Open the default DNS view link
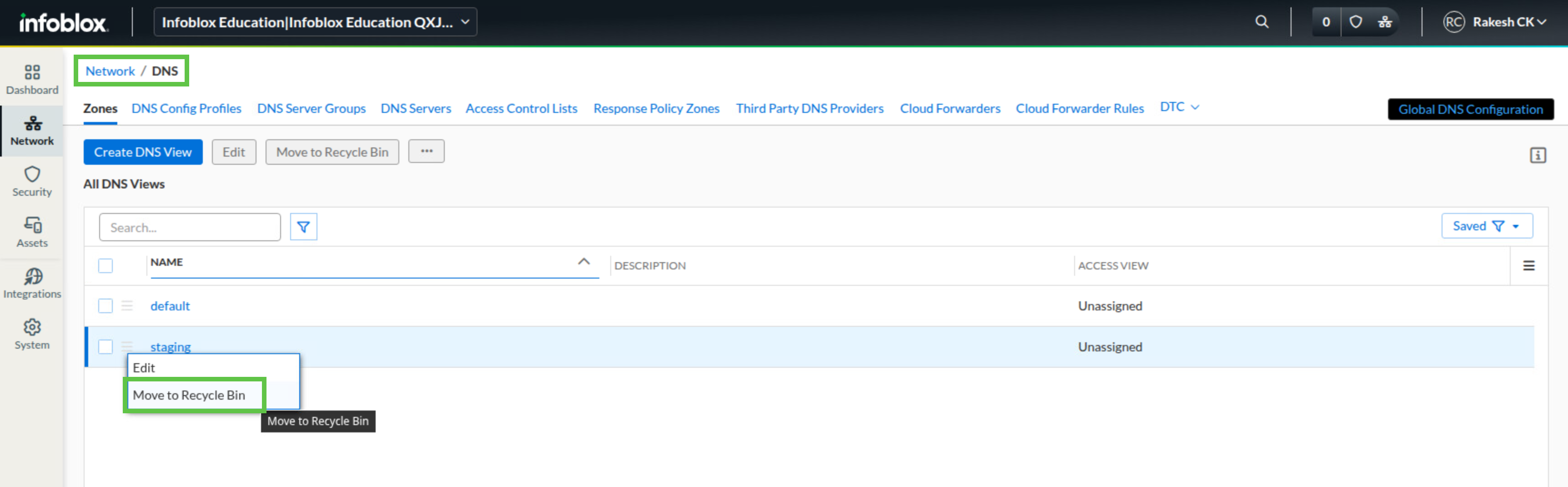This screenshot has width=1568, height=487. (171, 306)
